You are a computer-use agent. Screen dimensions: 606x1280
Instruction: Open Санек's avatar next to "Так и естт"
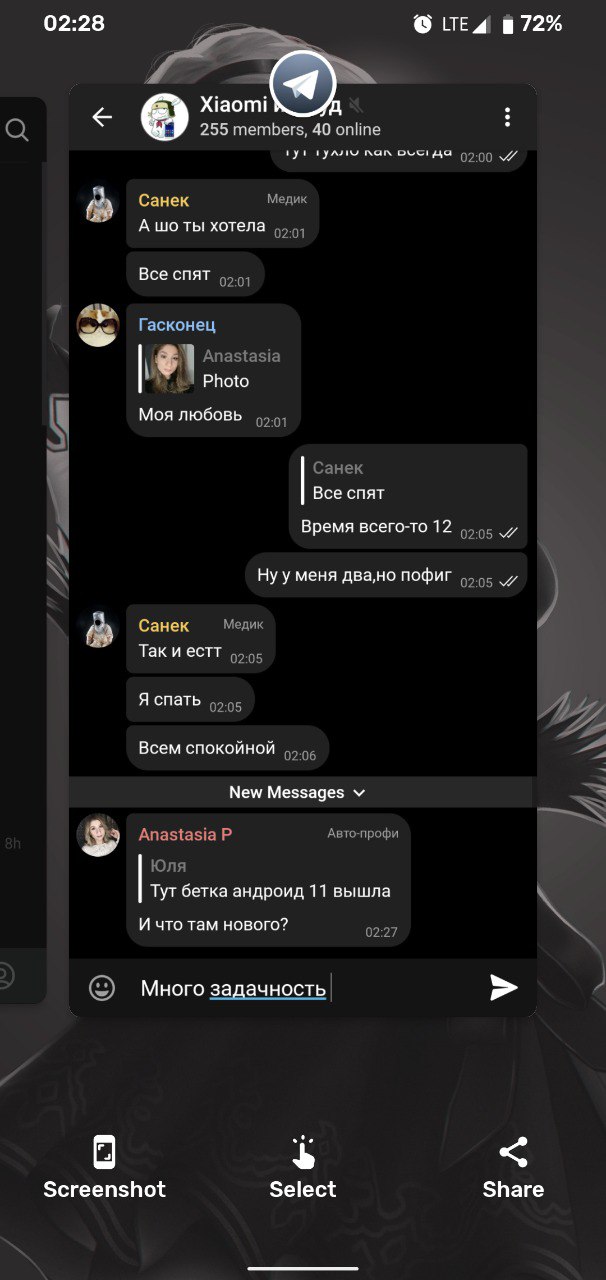point(98,629)
